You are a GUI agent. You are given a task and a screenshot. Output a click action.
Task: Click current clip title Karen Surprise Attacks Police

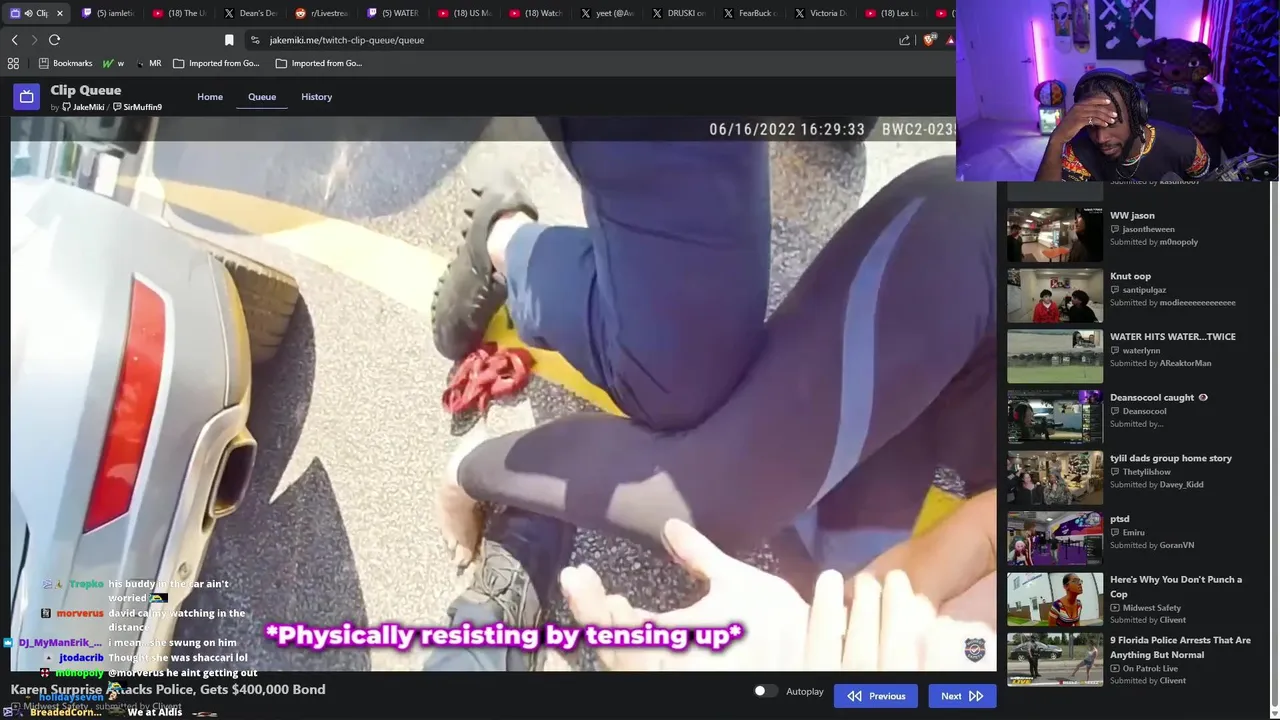pos(168,689)
